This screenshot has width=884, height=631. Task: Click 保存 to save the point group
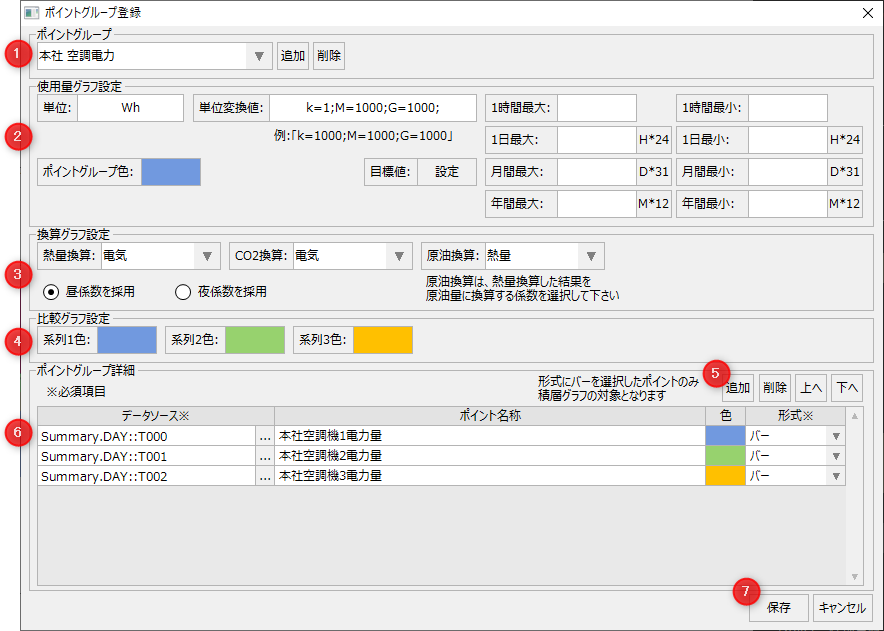[778, 608]
